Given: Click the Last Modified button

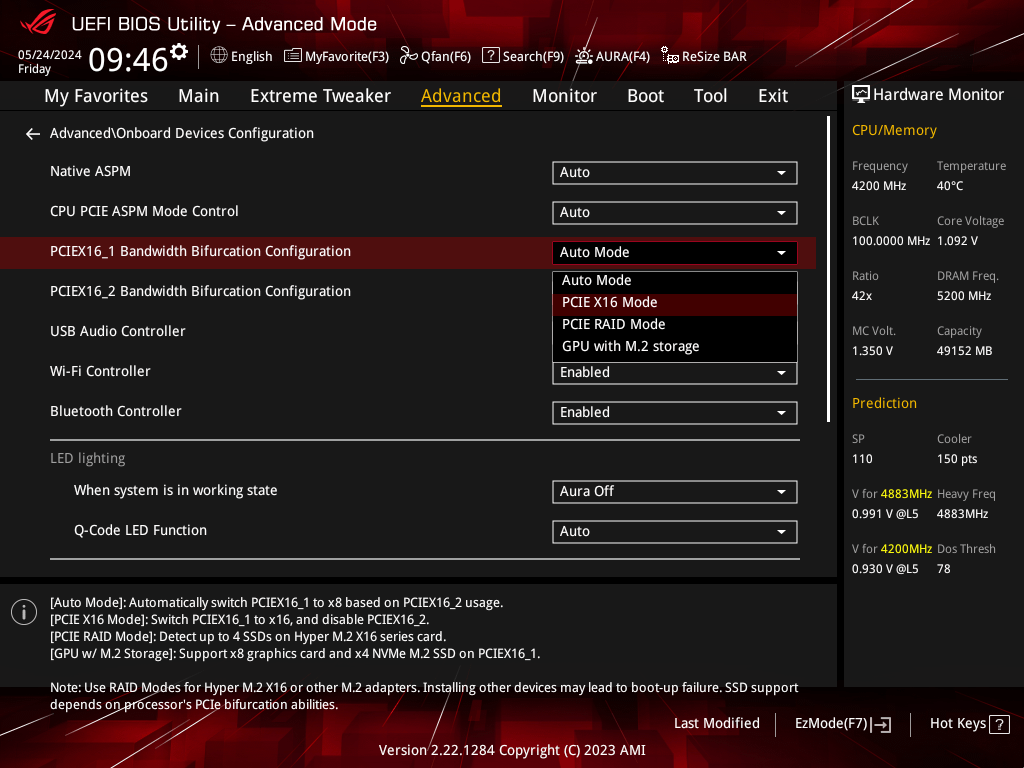Looking at the screenshot, I should (x=716, y=724).
